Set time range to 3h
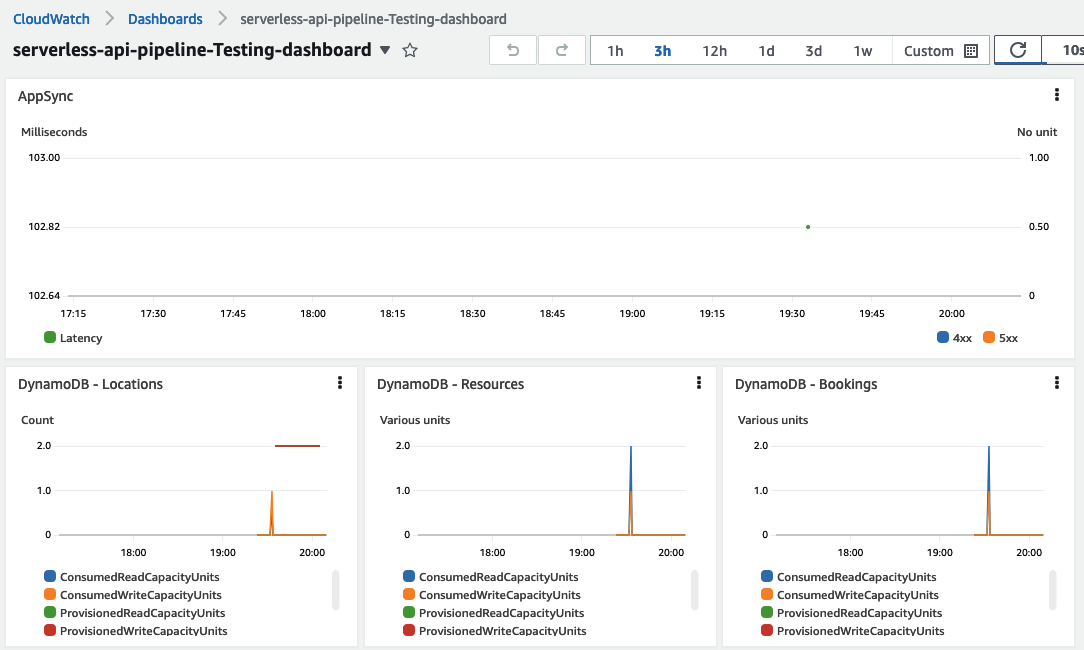1084x650 pixels. (x=662, y=50)
